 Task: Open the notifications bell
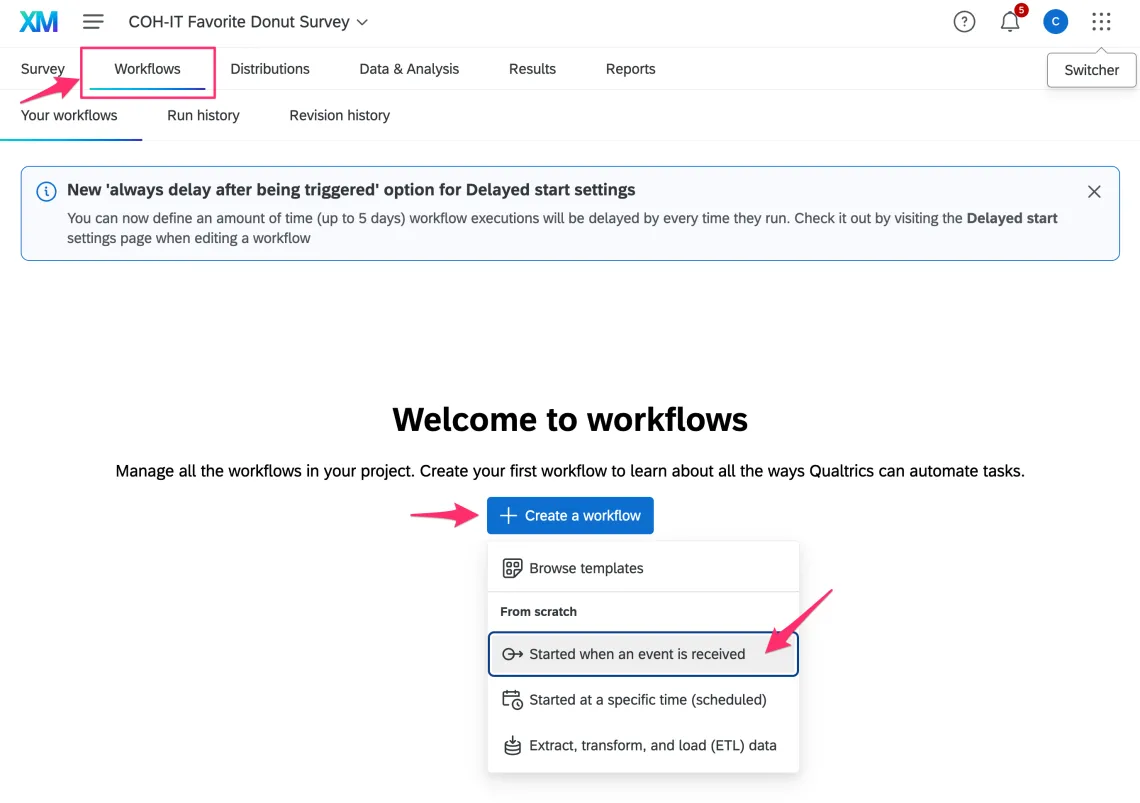(x=1009, y=22)
